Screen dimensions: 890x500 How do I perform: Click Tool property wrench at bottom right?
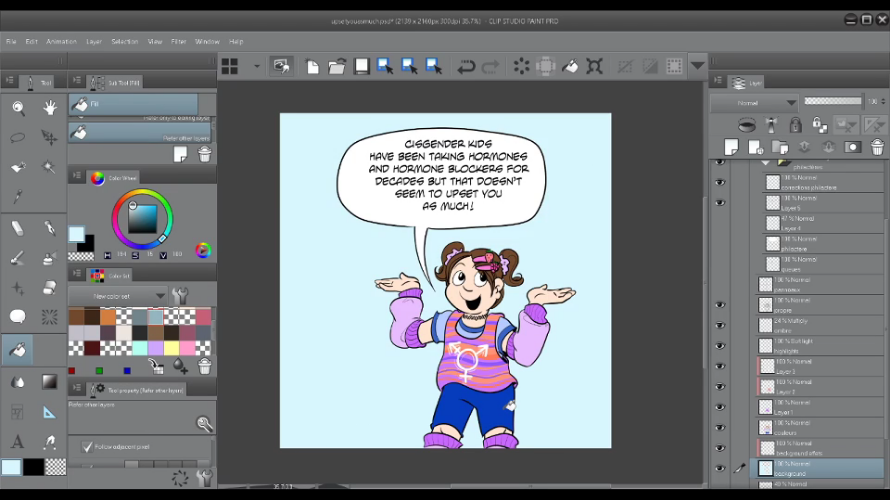pos(205,478)
